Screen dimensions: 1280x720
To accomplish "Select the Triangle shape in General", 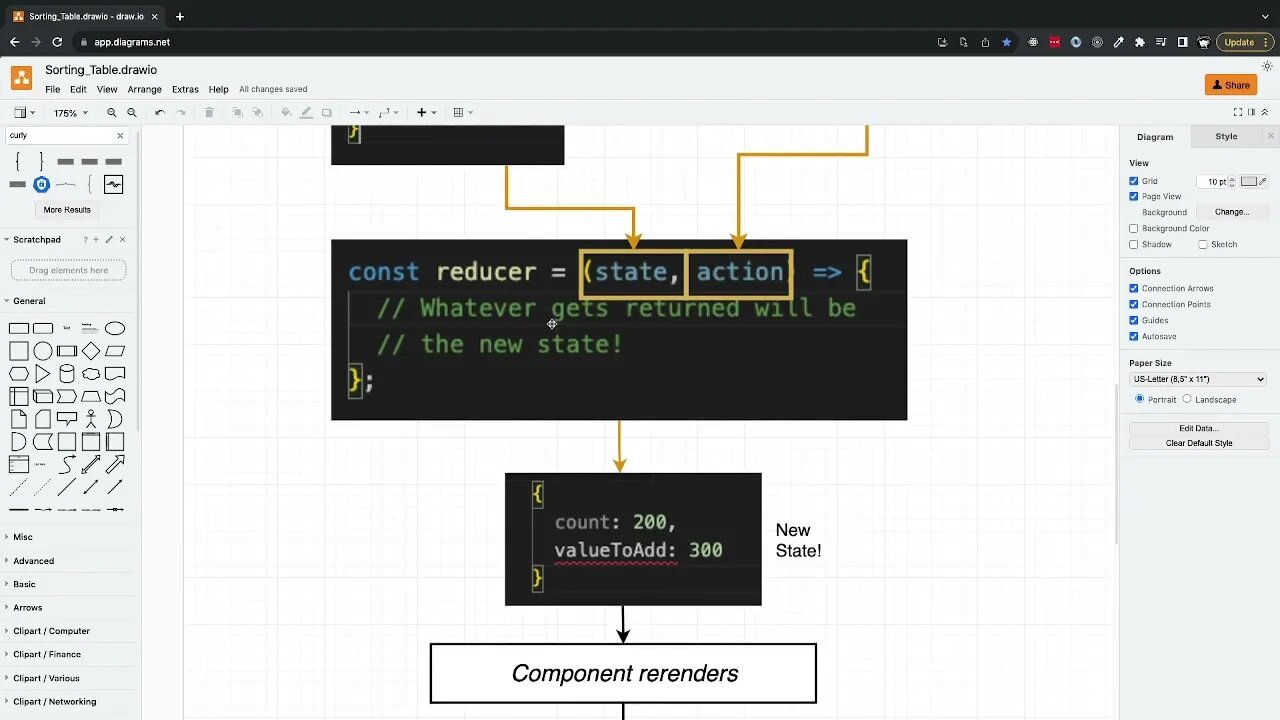I will tap(43, 374).
